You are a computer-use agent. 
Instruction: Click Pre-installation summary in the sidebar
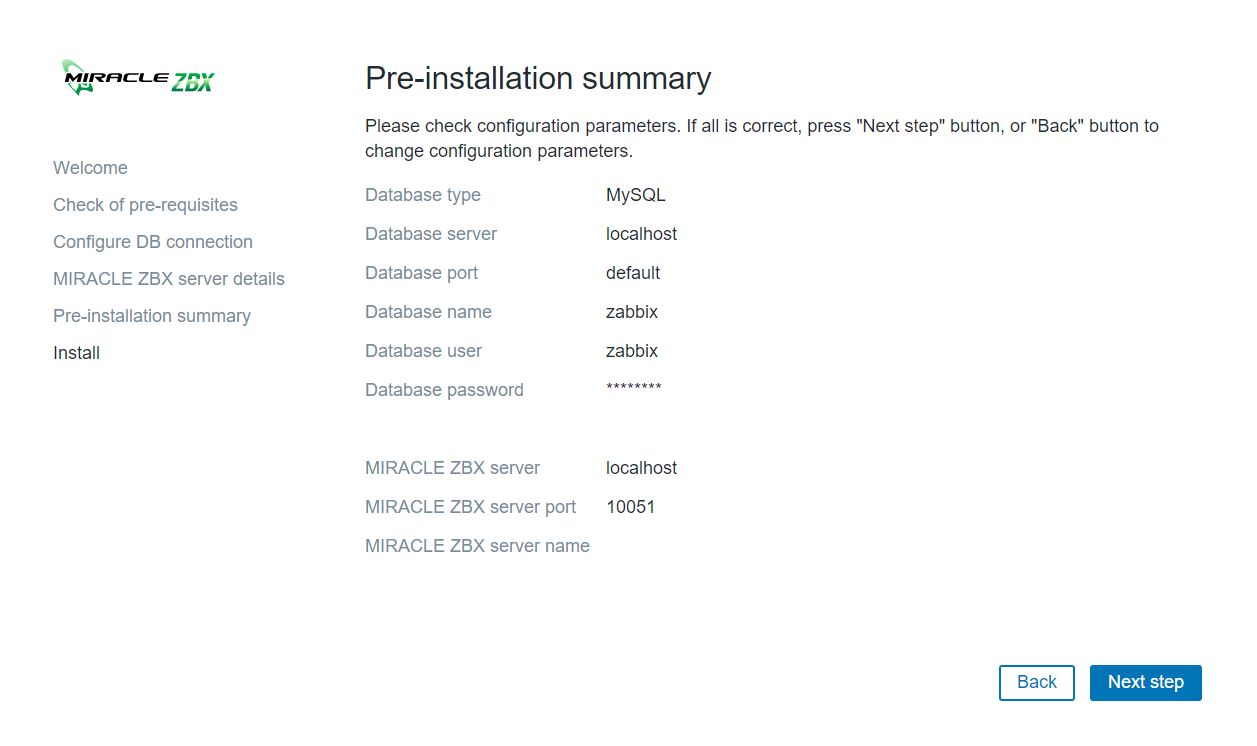point(151,316)
